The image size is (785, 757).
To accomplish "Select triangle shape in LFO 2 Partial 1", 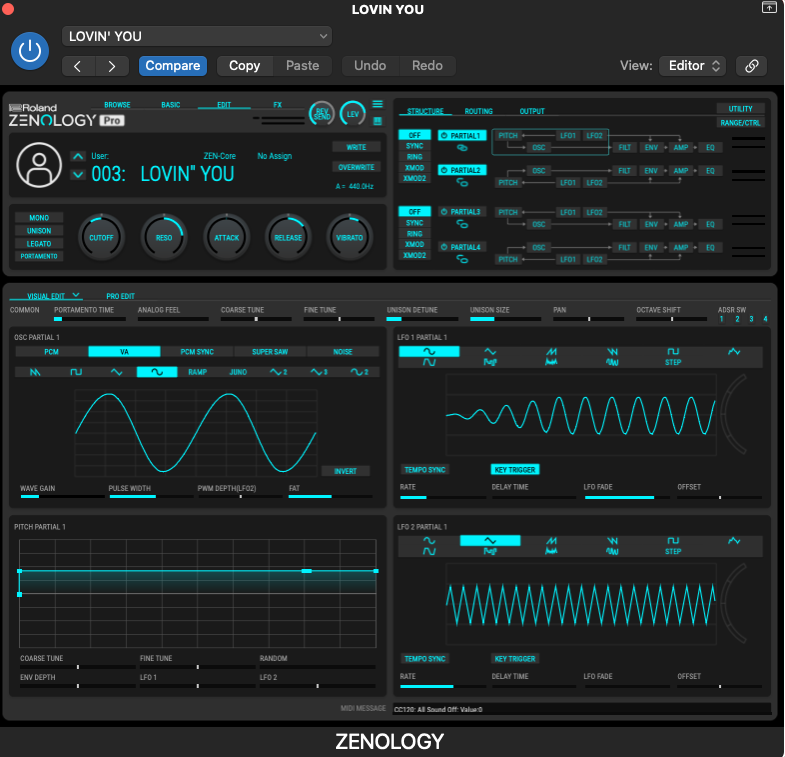I will click(490, 541).
